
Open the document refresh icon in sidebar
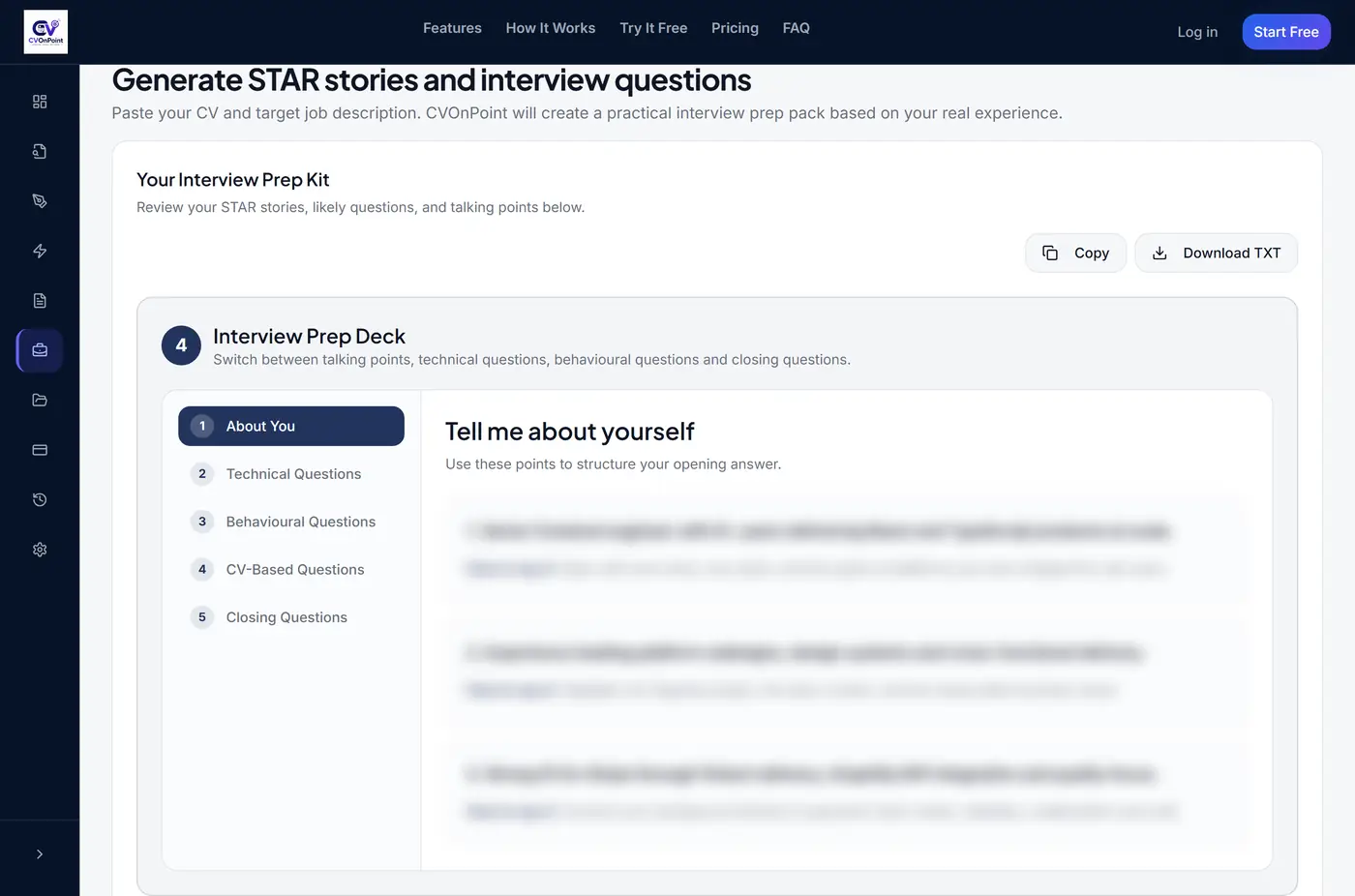coord(40,151)
